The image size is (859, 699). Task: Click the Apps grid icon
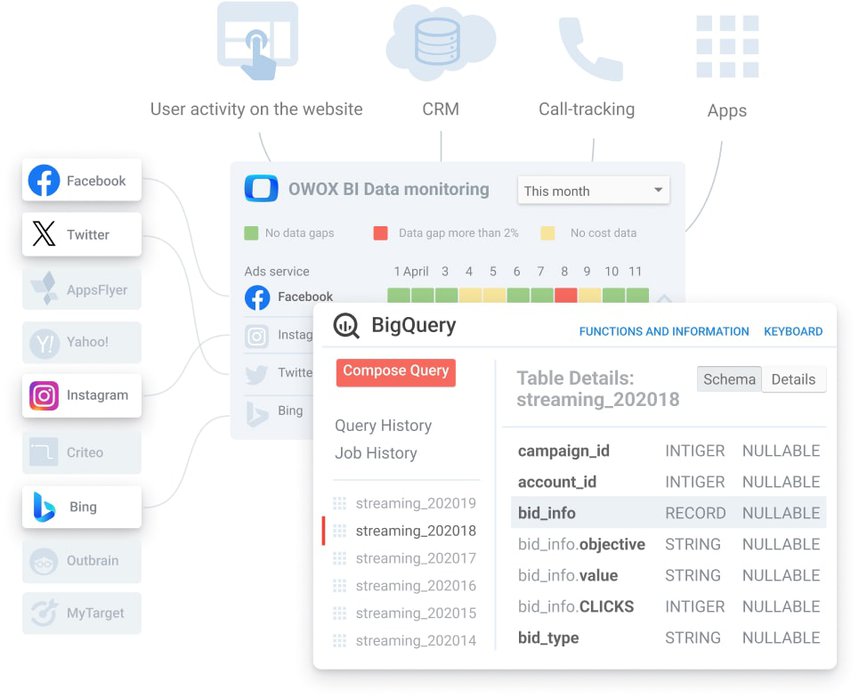pyautogui.click(x=728, y=47)
